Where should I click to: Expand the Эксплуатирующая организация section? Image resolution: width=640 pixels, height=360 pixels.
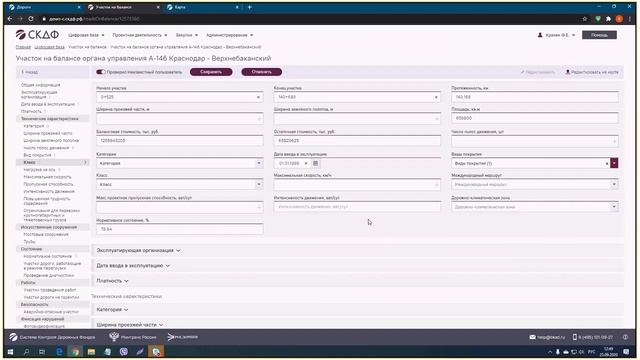(x=138, y=250)
